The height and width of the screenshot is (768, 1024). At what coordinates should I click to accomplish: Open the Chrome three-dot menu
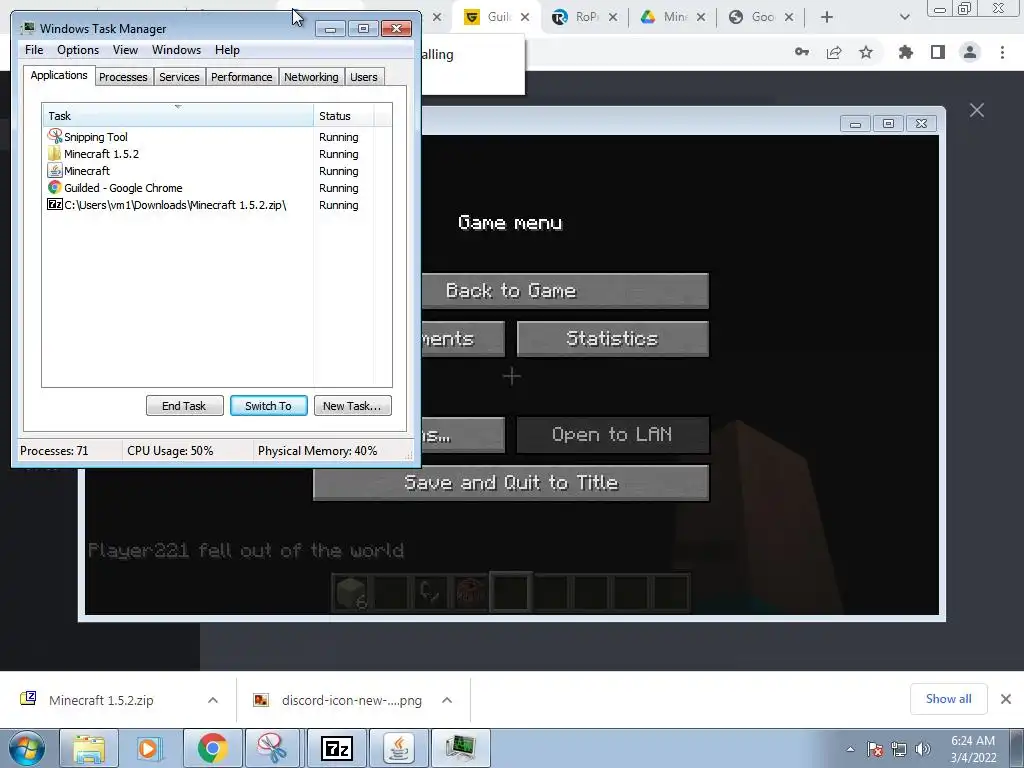[1002, 52]
